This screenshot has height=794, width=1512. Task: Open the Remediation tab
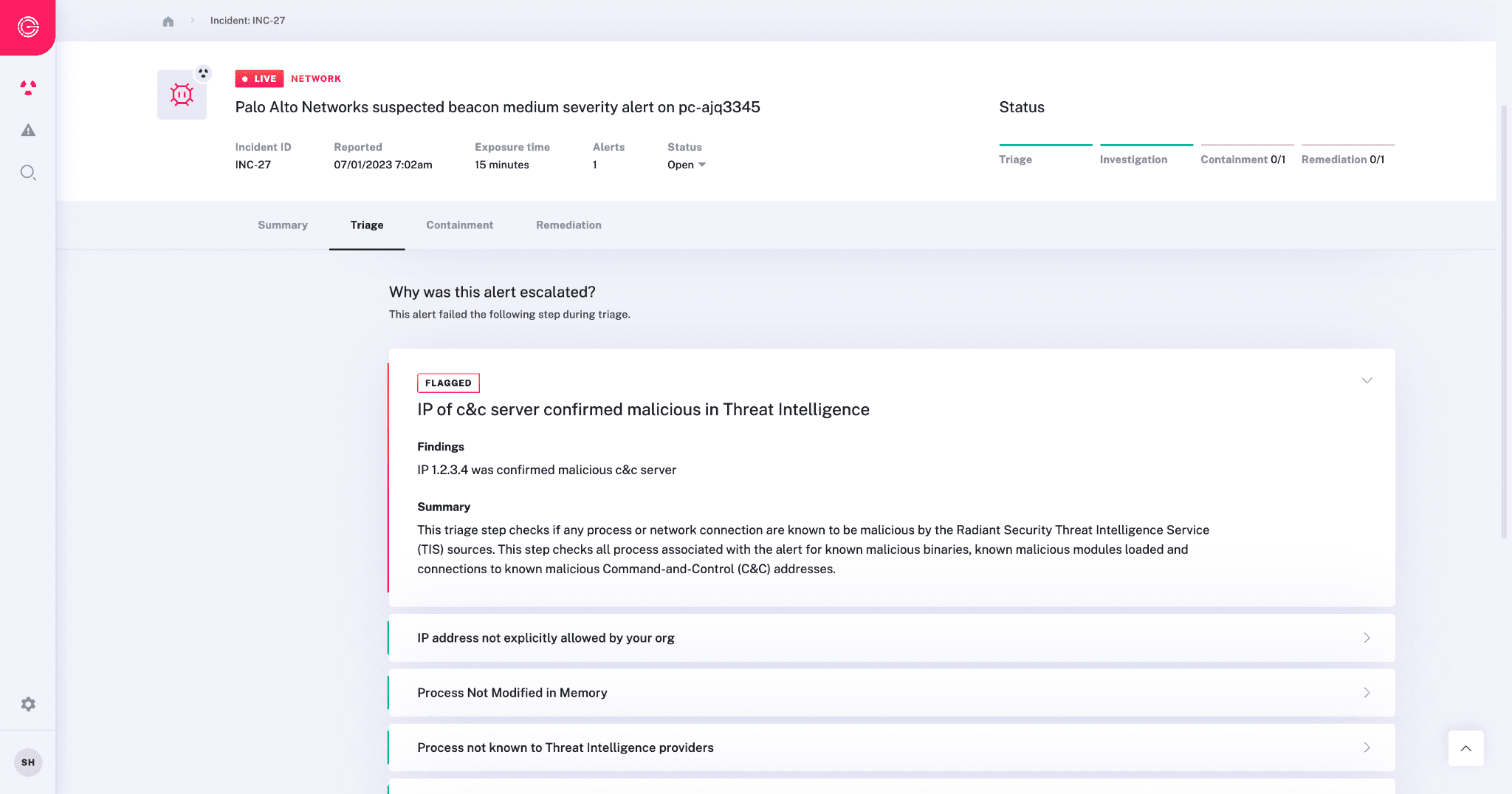pos(568,225)
